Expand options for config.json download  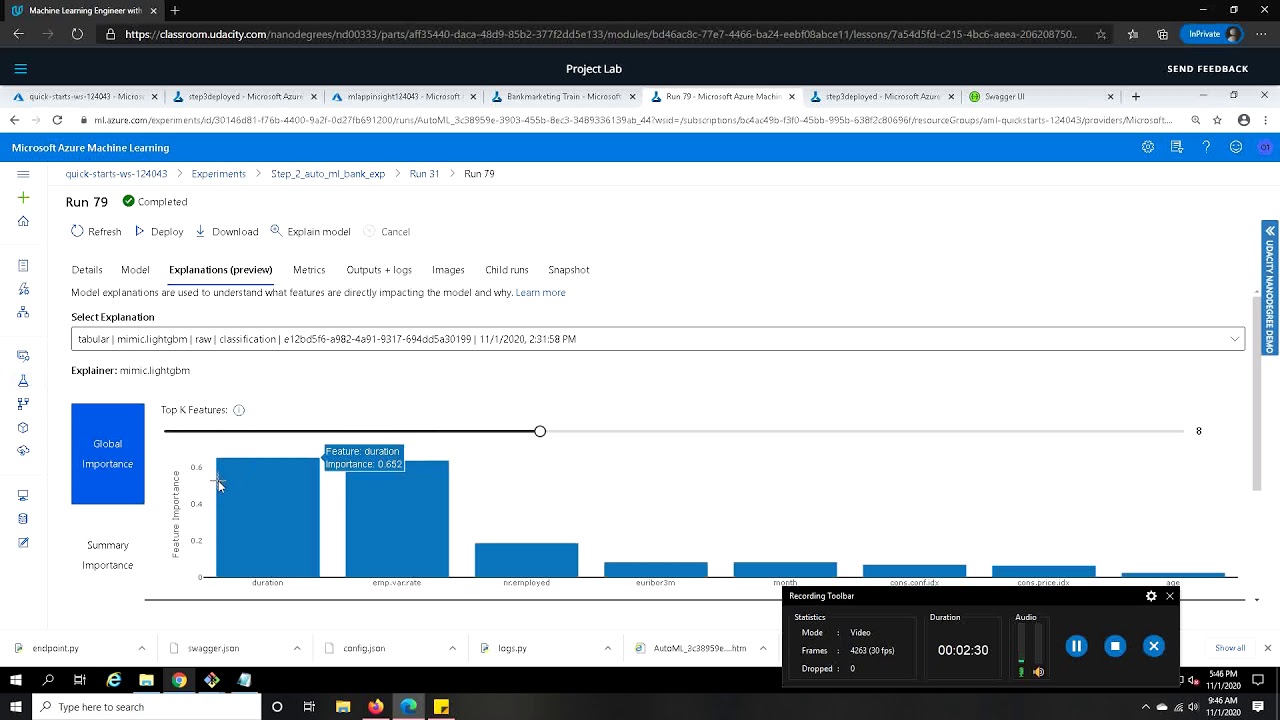coord(452,648)
